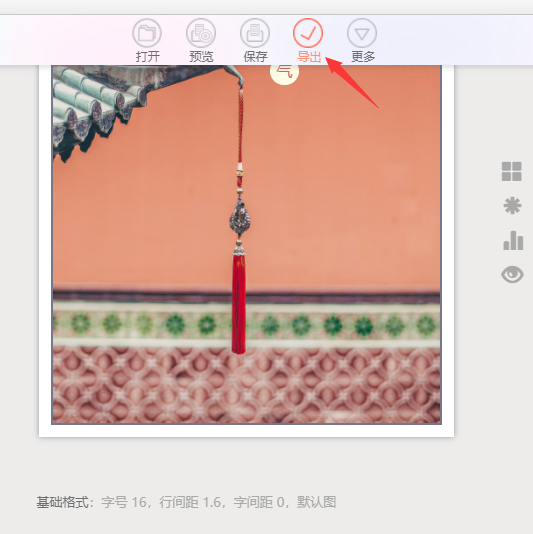Toggle the eye visibility icon
This screenshot has height=534, width=533.
click(512, 274)
